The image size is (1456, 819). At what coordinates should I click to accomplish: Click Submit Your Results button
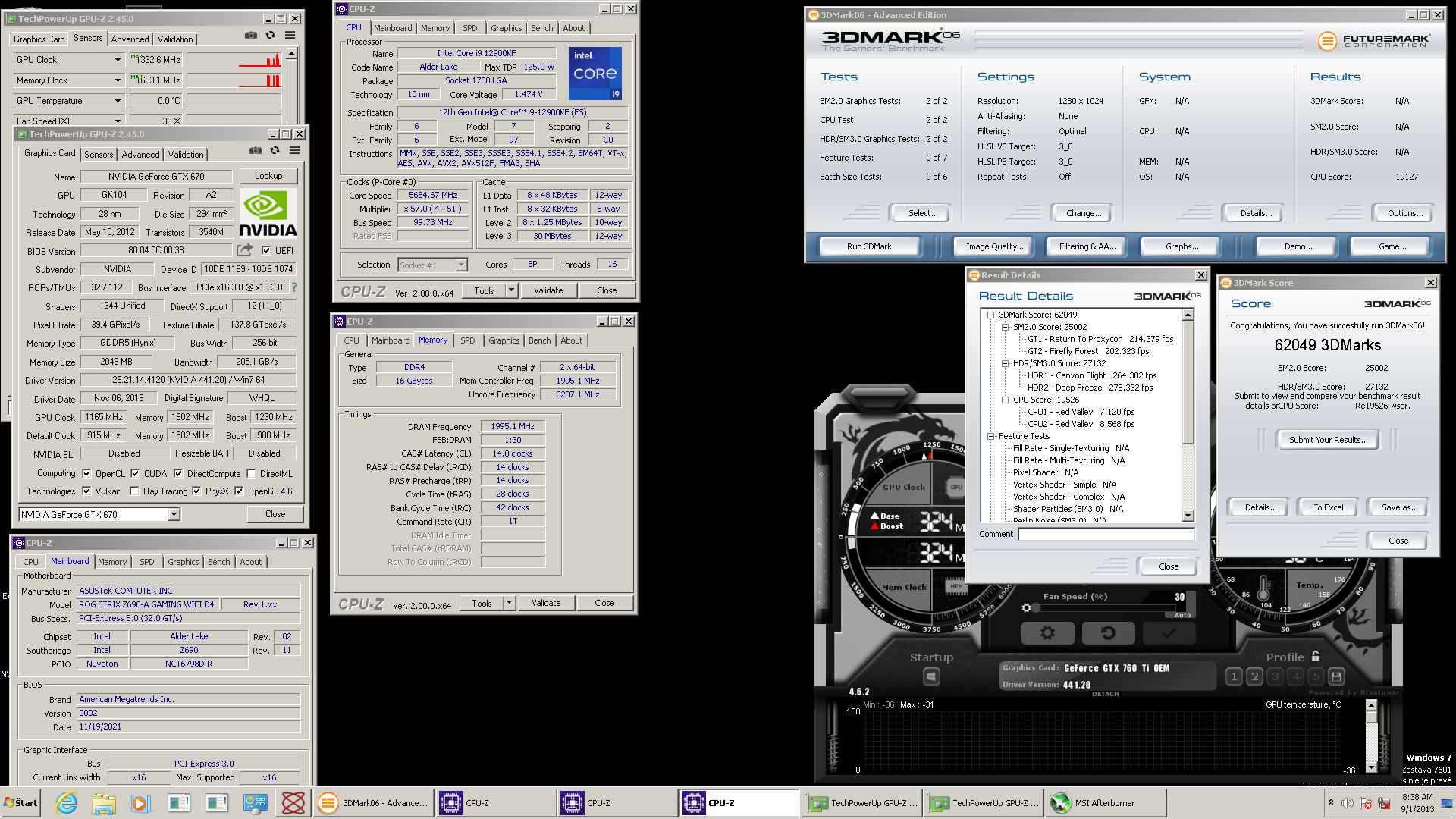pos(1329,440)
